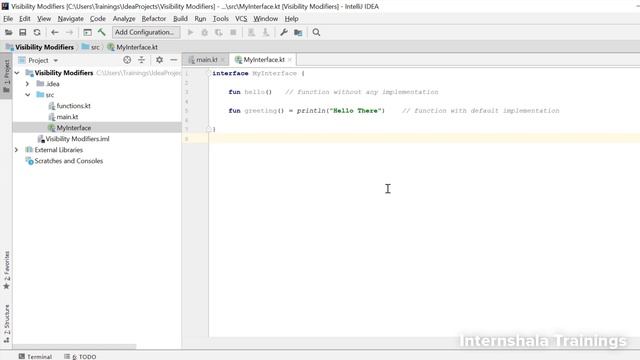The height and width of the screenshot is (360, 640).
Task: Click the Select Run/Debug target window icon
Action: coord(87,32)
